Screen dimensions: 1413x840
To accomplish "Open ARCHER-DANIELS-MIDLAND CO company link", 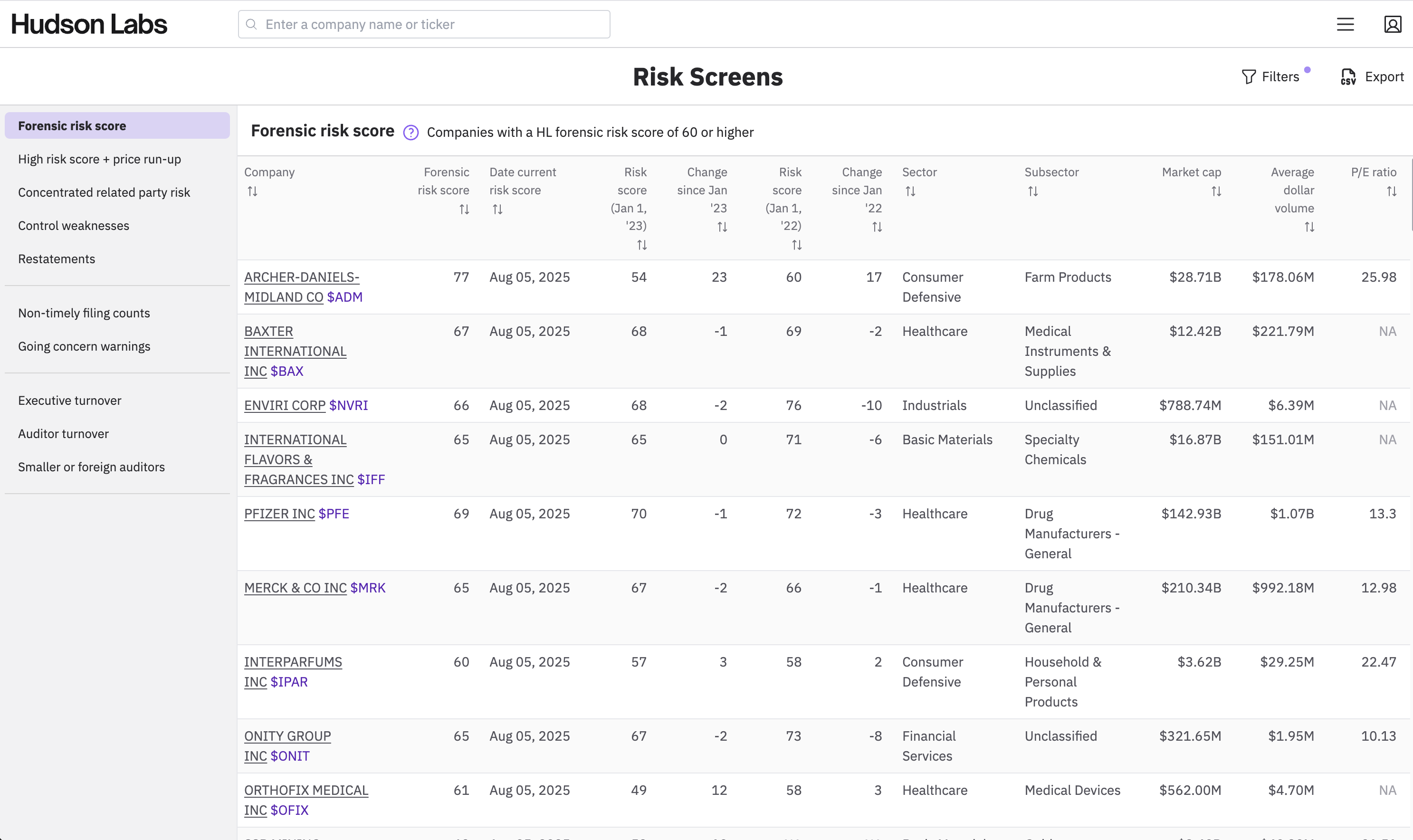I will point(301,277).
